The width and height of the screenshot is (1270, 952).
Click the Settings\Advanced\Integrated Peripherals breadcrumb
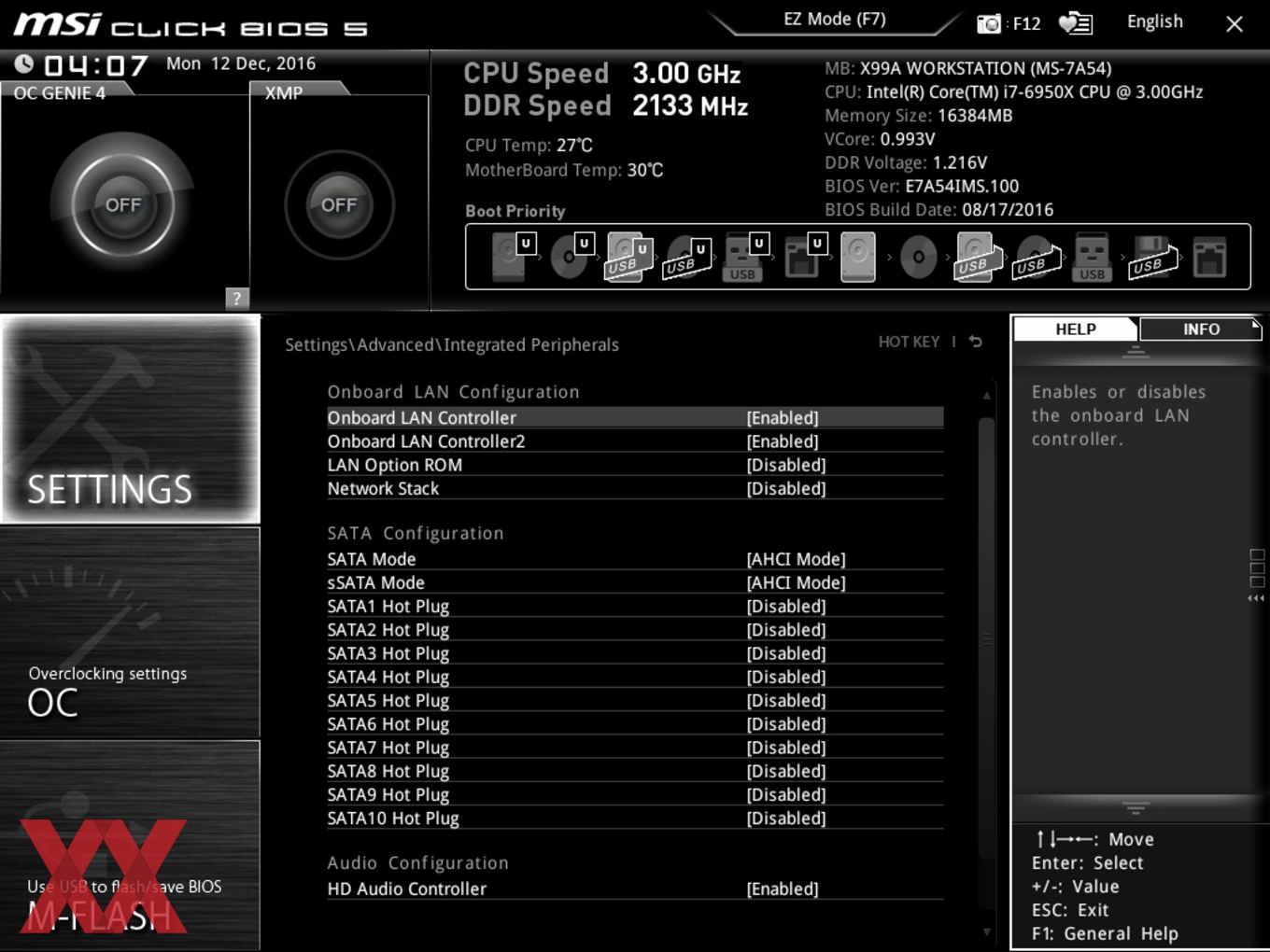[x=452, y=344]
